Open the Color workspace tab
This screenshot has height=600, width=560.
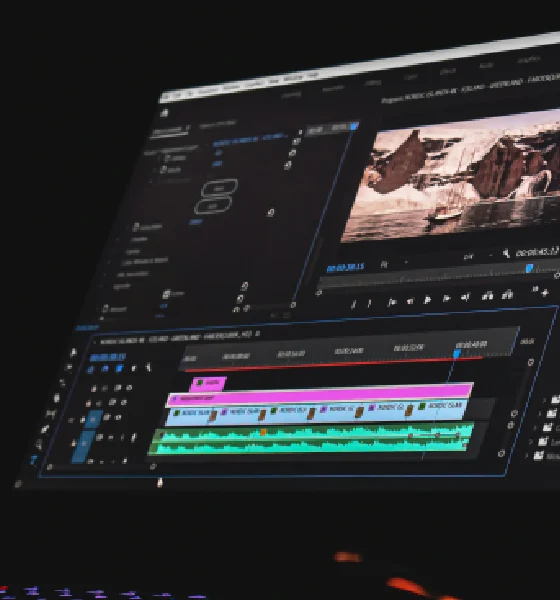[410, 77]
